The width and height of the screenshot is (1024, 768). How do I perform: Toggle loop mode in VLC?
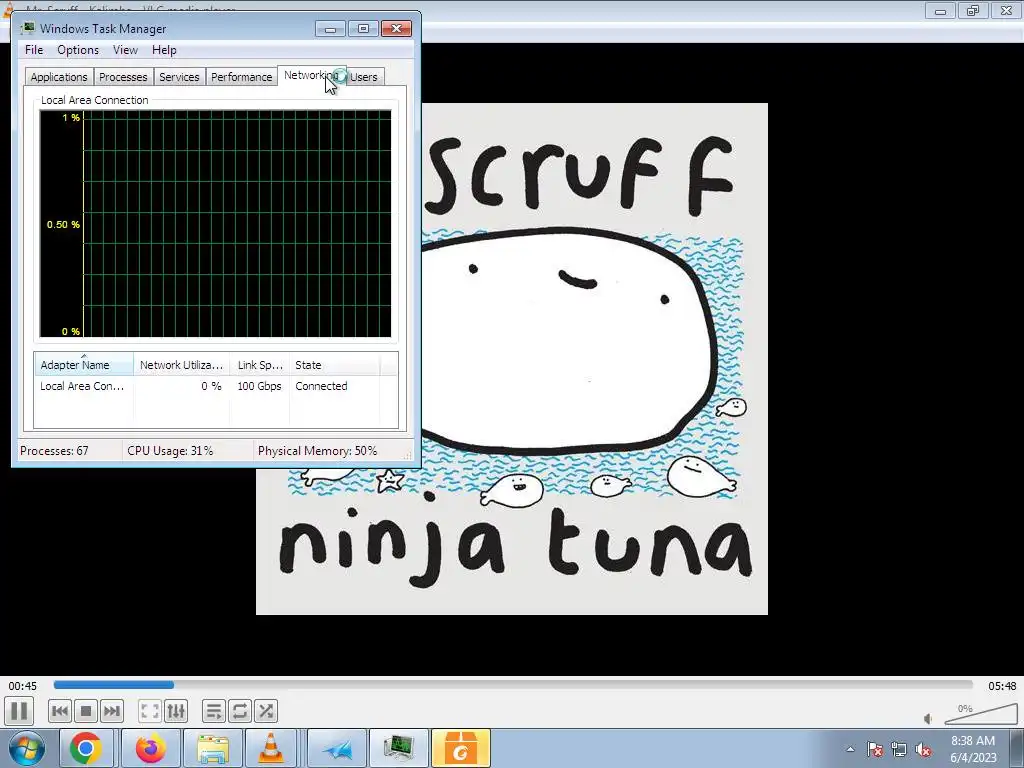coord(240,711)
